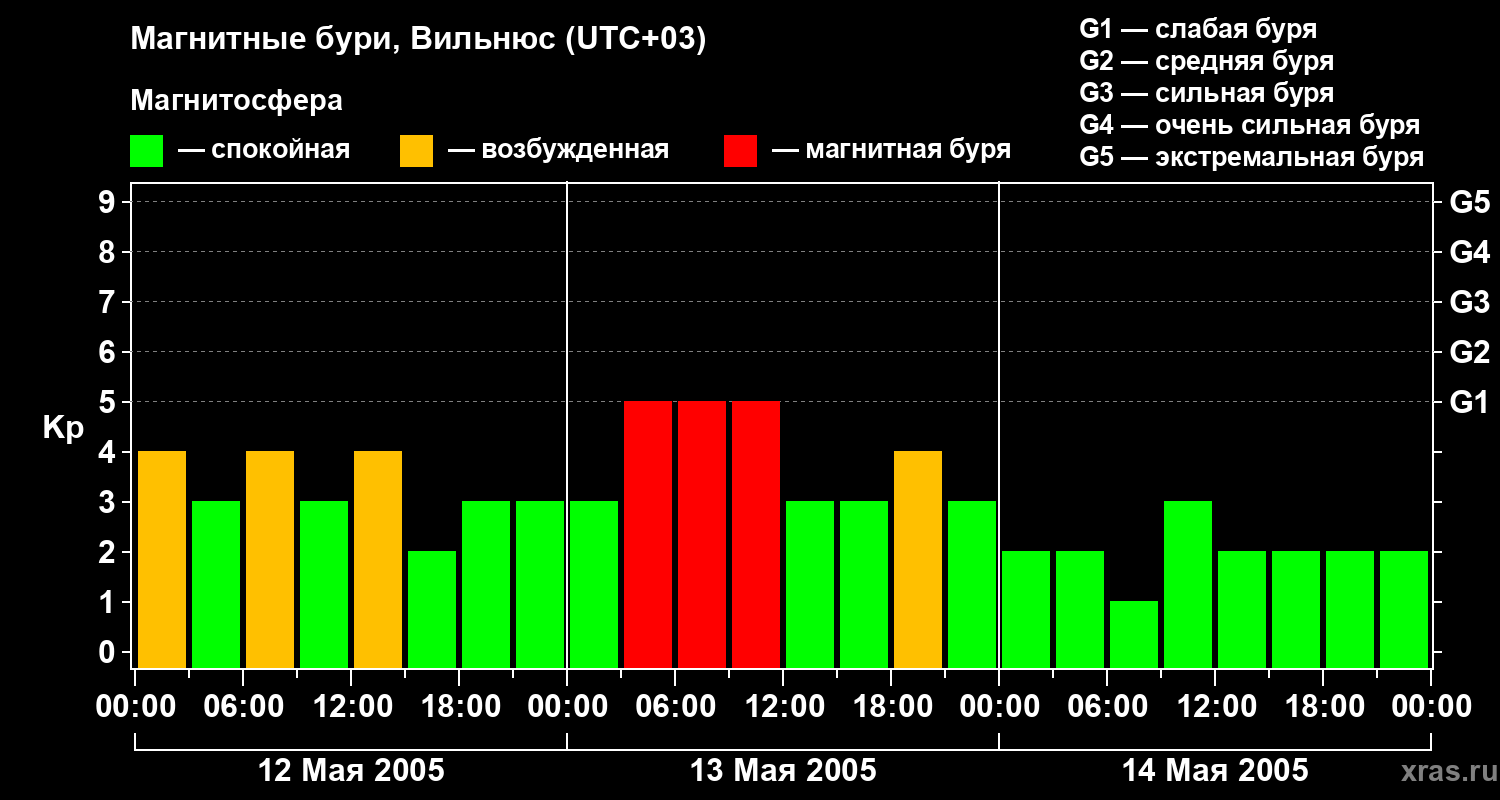Click the 00:00–03:00 orange bar on 12 May
This screenshot has width=1500, height=800.
162,559
